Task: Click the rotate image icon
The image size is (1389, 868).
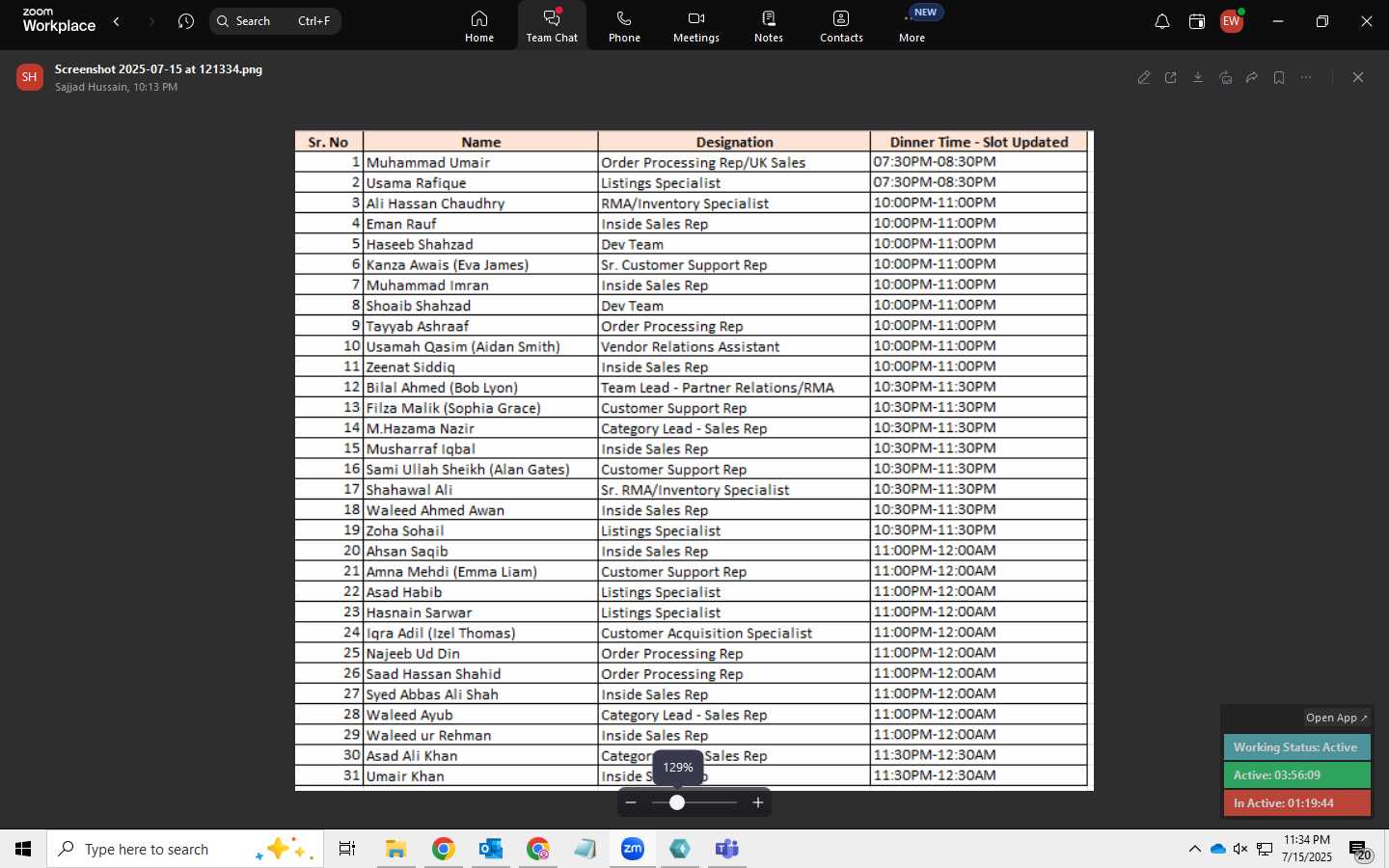Action: click(x=1225, y=78)
